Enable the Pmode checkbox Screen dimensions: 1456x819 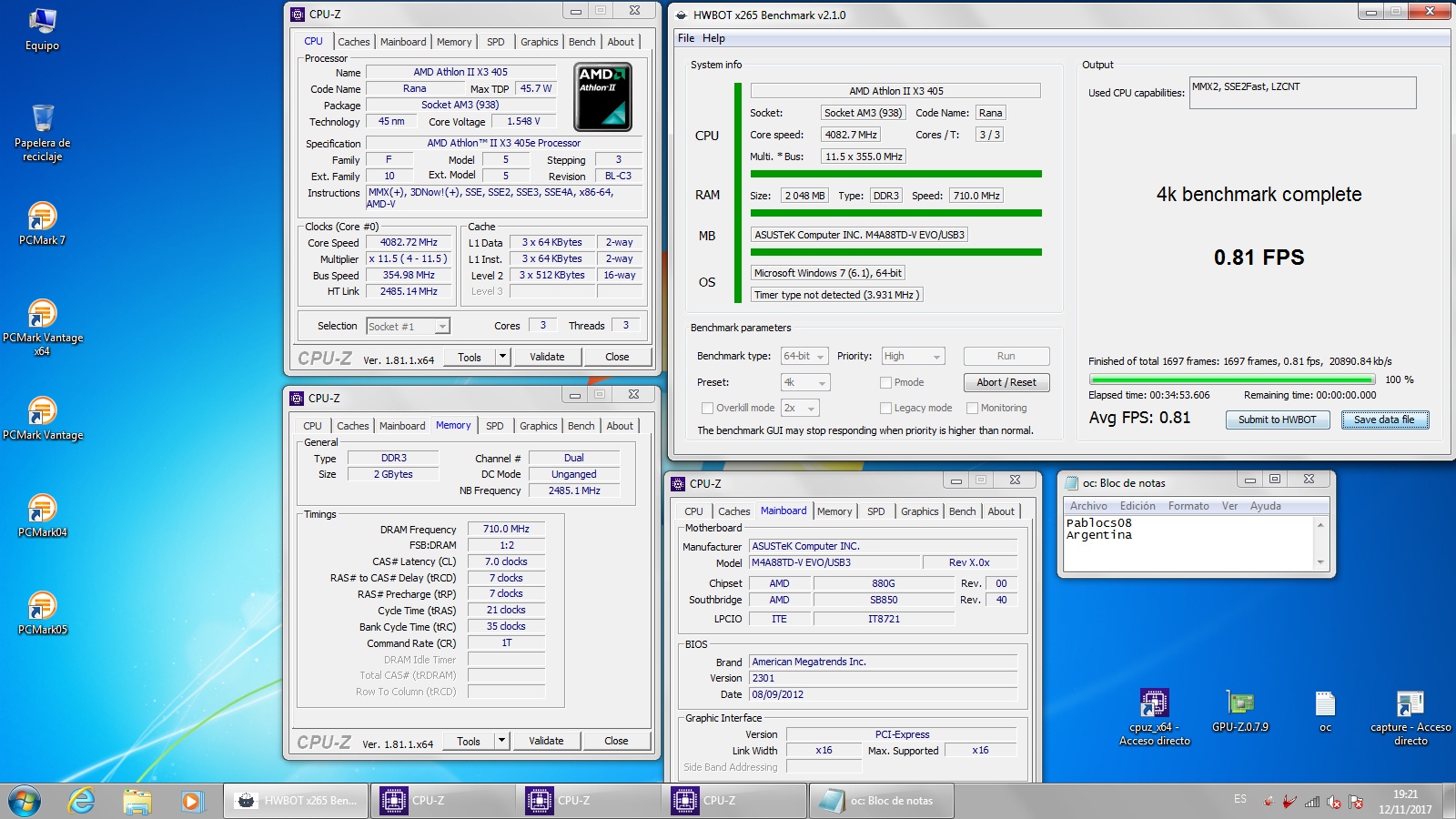point(885,382)
